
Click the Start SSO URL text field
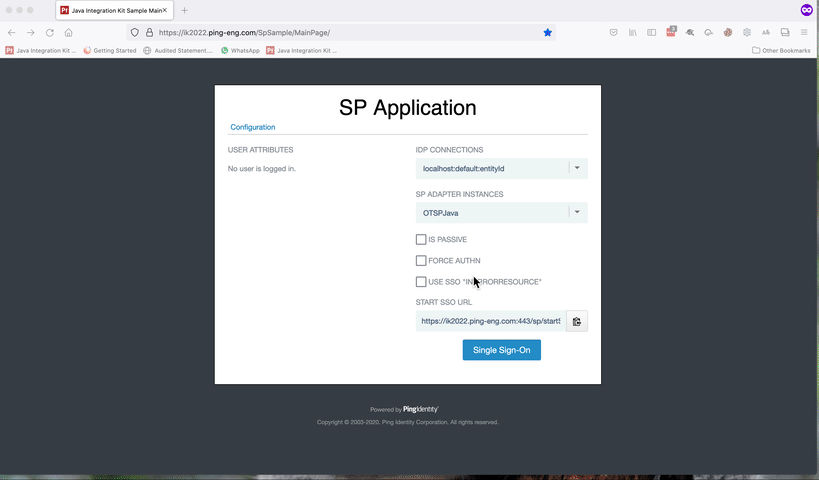[x=490, y=321]
